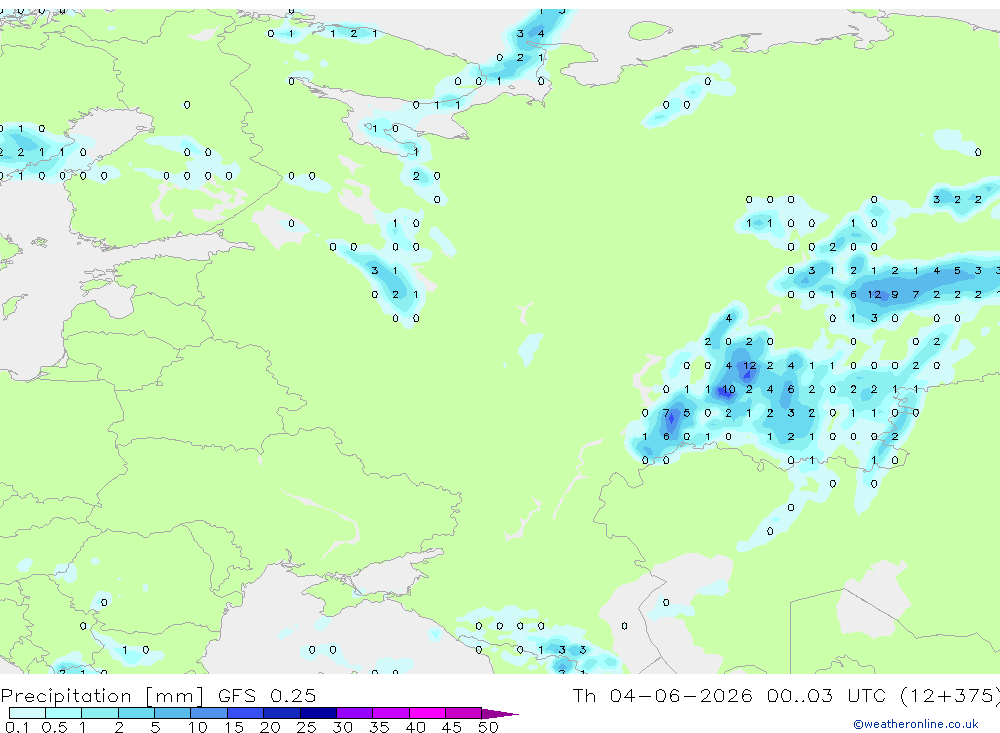Click the 30–35 mm violet legend swatch

click(355, 713)
